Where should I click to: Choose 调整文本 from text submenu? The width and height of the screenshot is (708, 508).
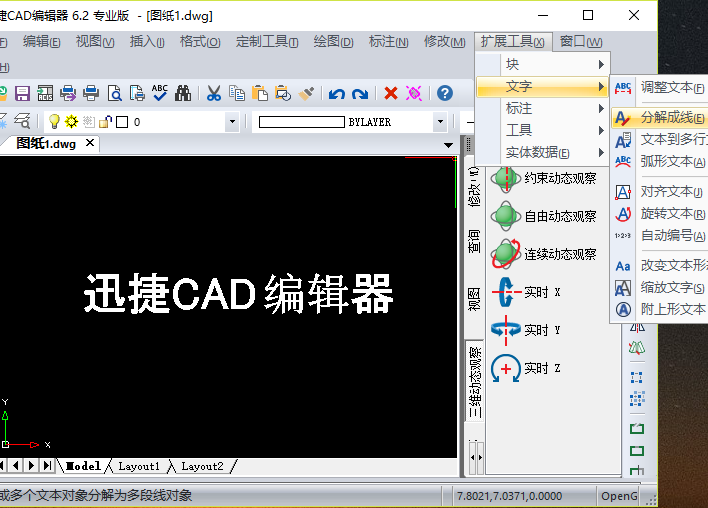(660, 87)
